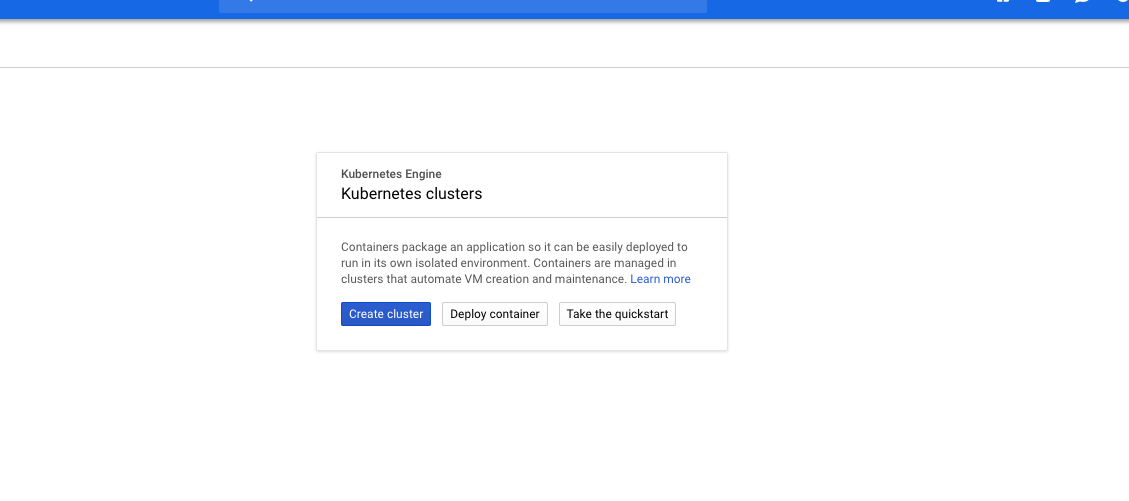Select Take the quickstart button
The width and height of the screenshot is (1129, 501).
click(617, 314)
